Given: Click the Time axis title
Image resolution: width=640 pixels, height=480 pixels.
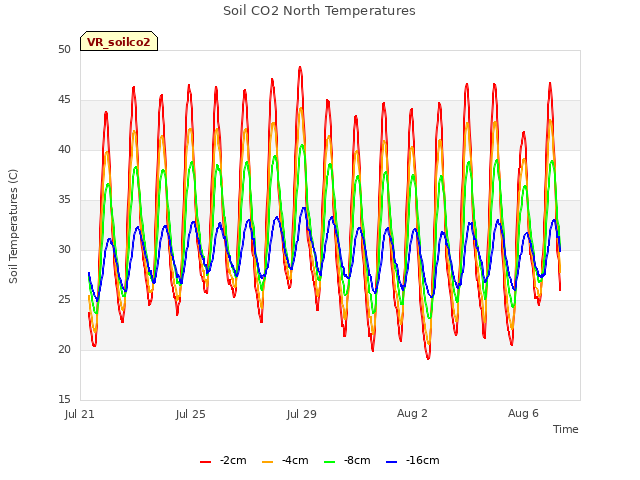Looking at the screenshot, I should [x=566, y=429].
